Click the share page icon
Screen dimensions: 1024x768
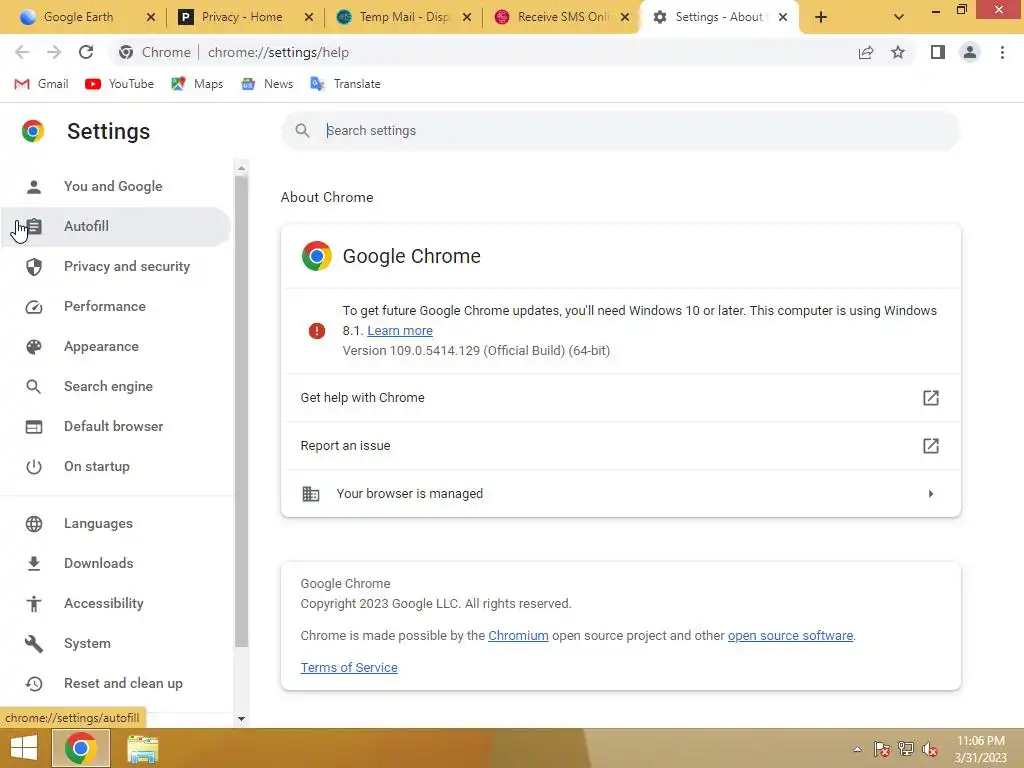[866, 52]
